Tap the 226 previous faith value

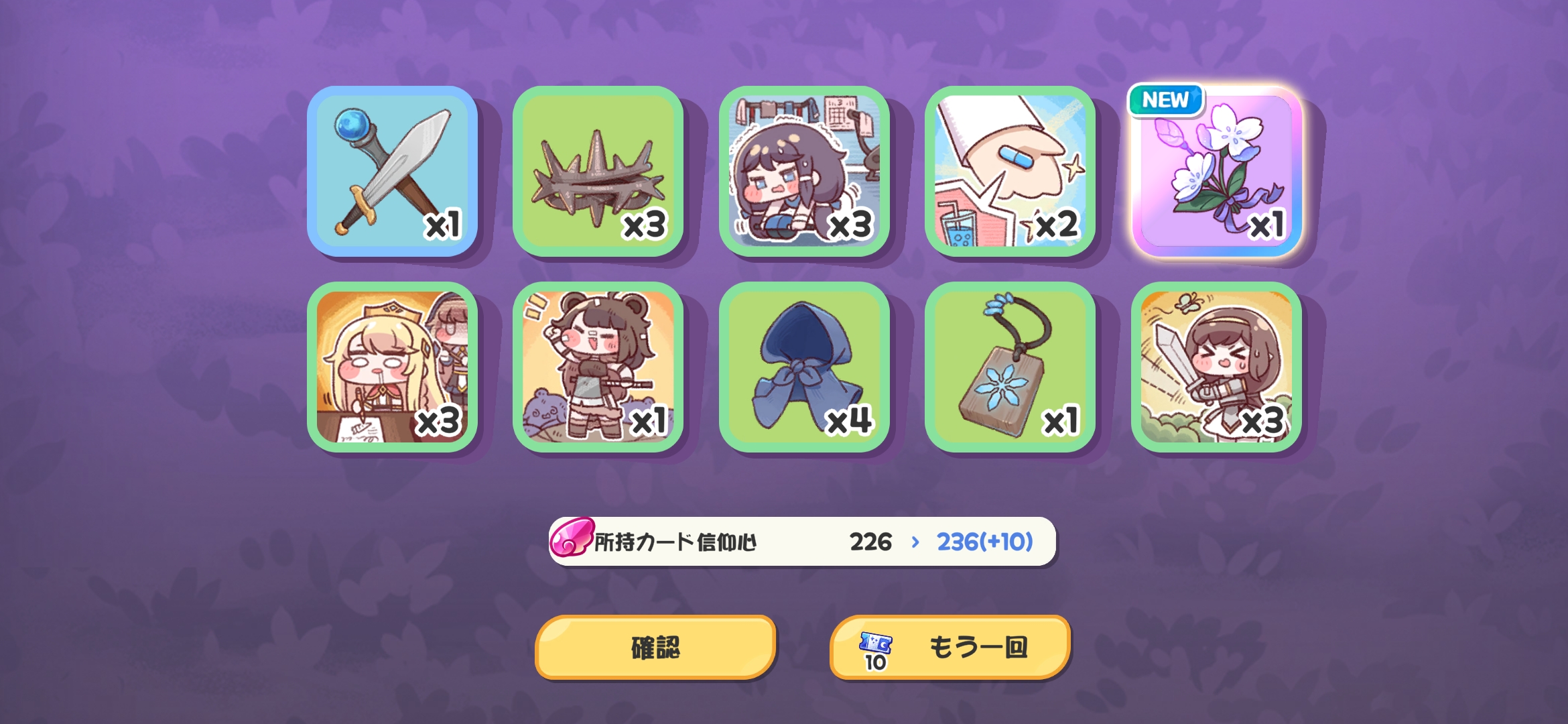click(x=870, y=542)
